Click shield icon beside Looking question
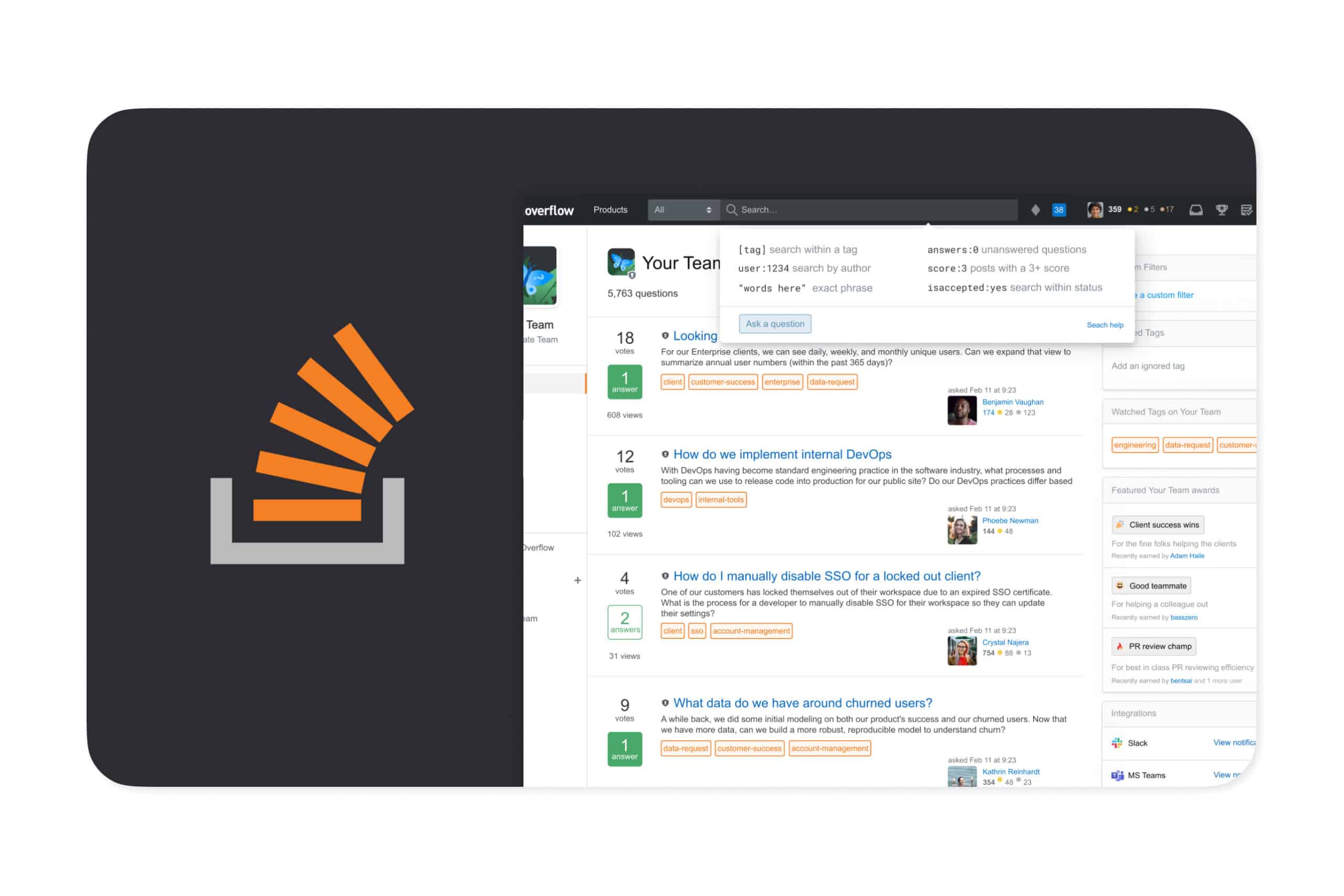Image resolution: width=1344 pixels, height=896 pixels. [x=665, y=336]
